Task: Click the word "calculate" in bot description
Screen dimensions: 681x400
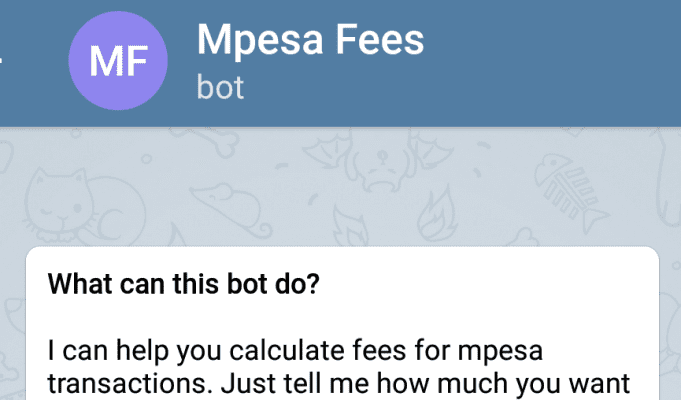Action: click(x=286, y=351)
